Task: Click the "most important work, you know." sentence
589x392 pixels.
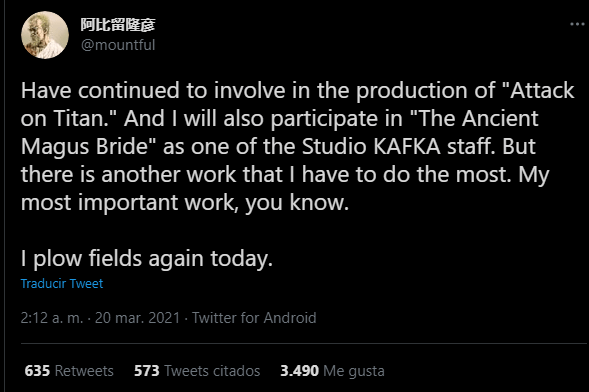Action: point(185,203)
